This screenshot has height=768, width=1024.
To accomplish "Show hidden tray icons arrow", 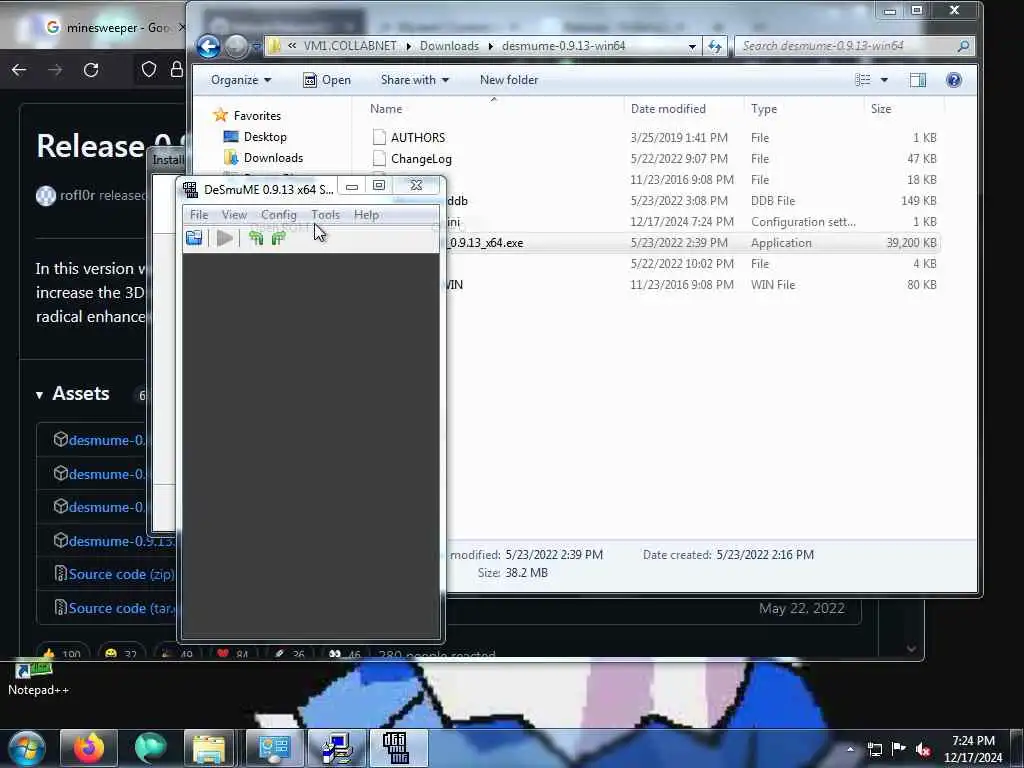I will click(x=850, y=749).
